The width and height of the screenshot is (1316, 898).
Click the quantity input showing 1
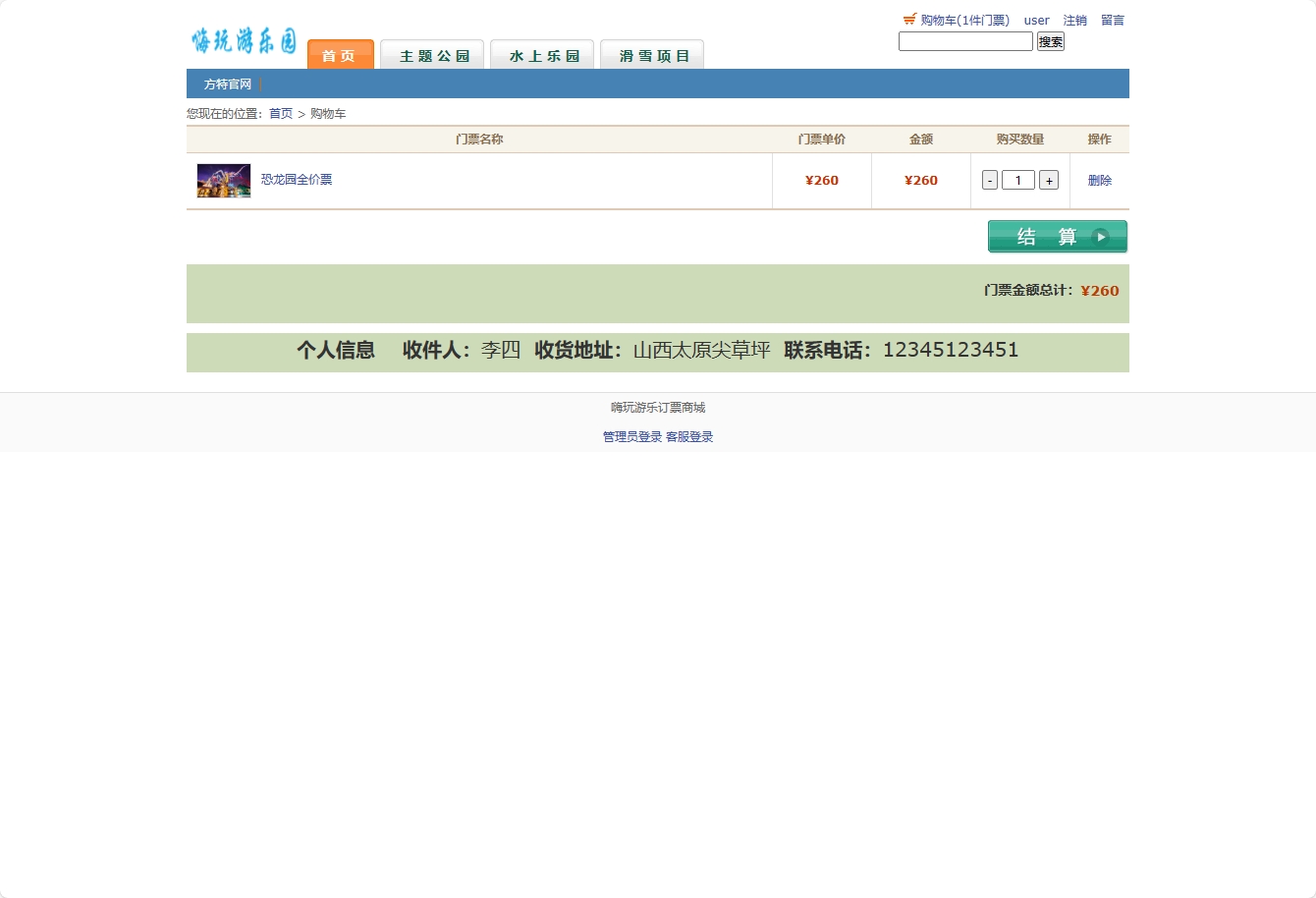point(1018,180)
